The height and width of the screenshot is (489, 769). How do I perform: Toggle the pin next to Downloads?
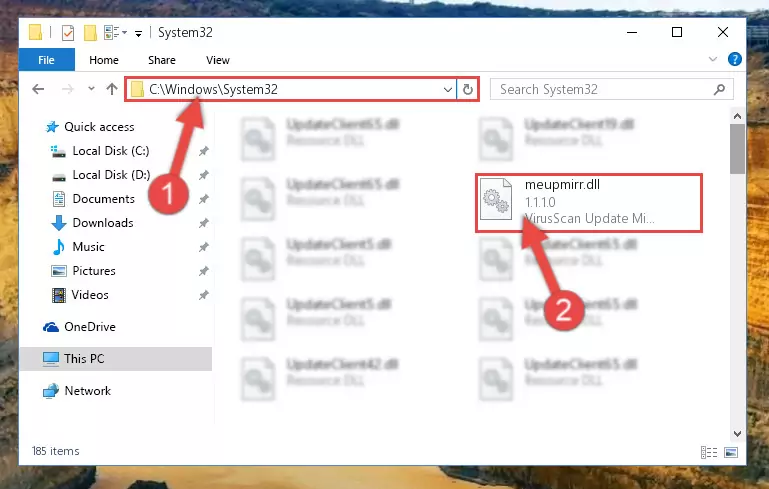[204, 223]
